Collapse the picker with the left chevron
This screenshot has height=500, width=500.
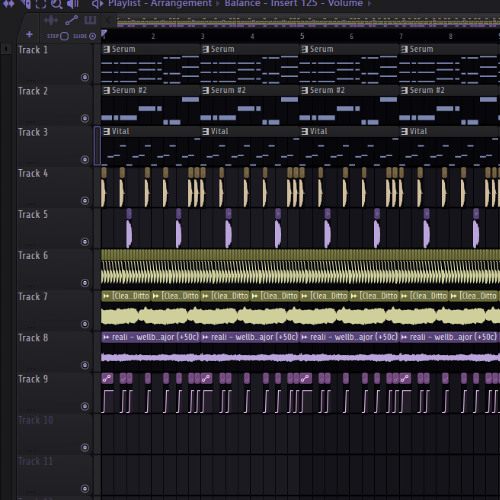108,21
